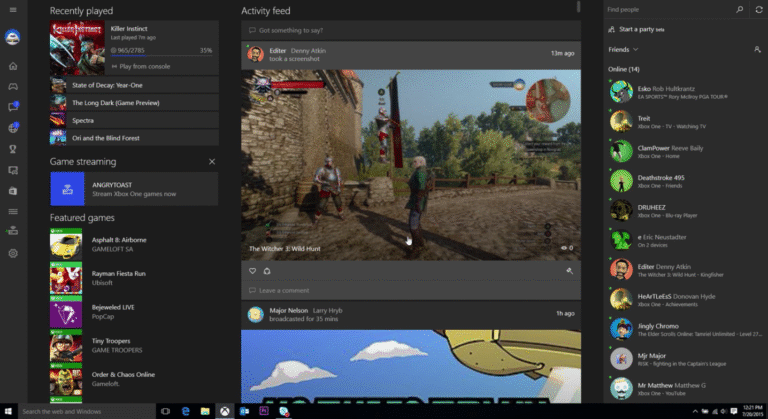Launch Edge from the taskbar
The height and width of the screenshot is (419, 768).
pyautogui.click(x=186, y=411)
